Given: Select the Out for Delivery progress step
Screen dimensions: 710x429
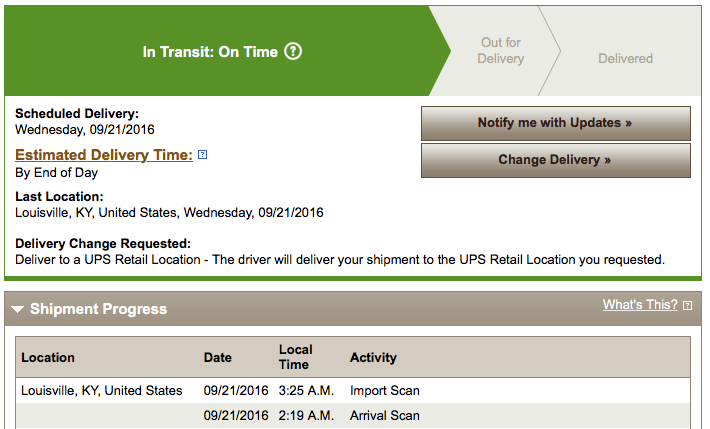Looking at the screenshot, I should [x=500, y=51].
